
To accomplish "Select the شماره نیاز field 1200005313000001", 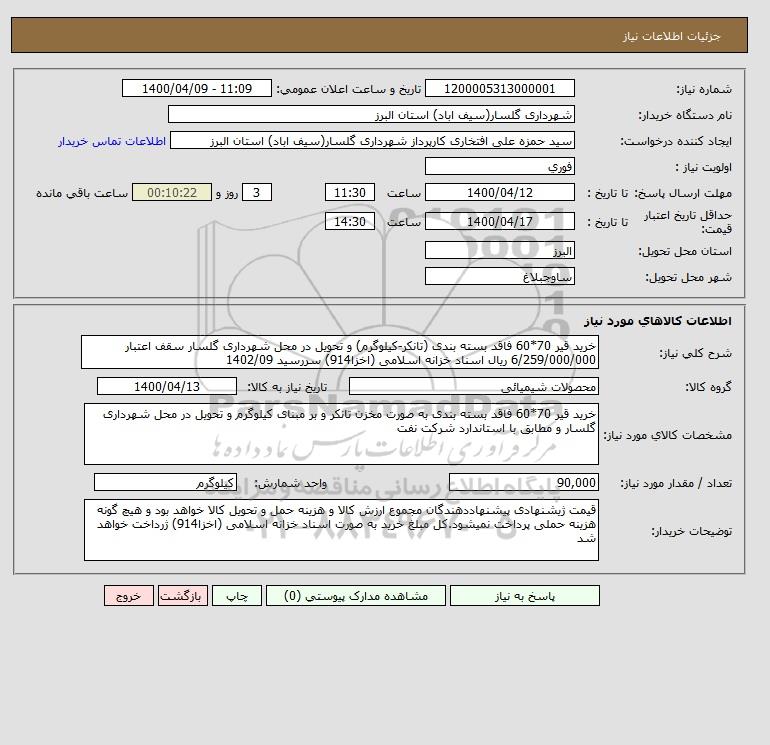I will coord(499,89).
